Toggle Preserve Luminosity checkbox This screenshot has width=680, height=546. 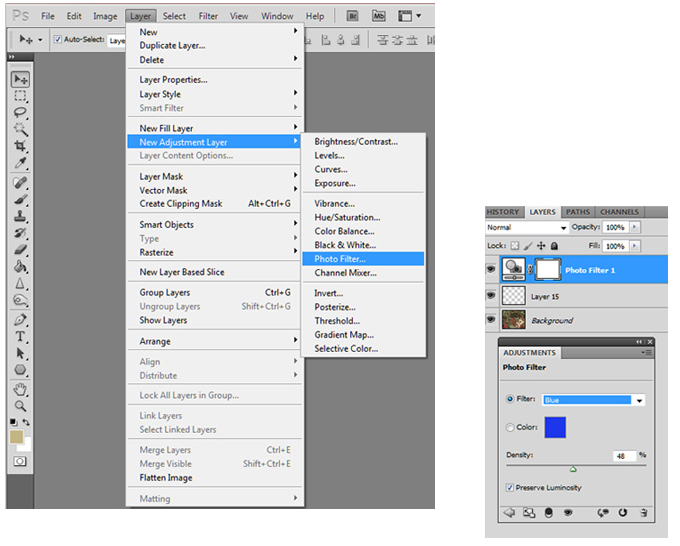tap(510, 487)
